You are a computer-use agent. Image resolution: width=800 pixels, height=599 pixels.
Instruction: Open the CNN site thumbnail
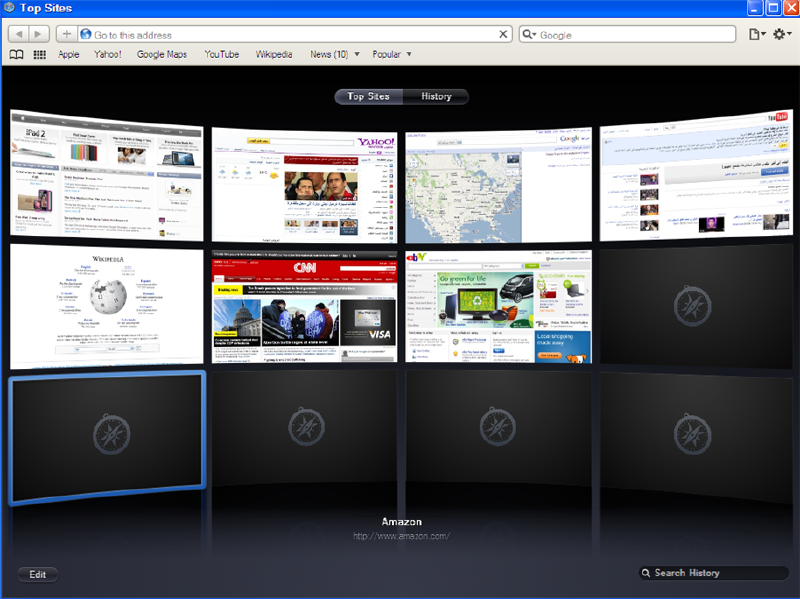coord(305,307)
